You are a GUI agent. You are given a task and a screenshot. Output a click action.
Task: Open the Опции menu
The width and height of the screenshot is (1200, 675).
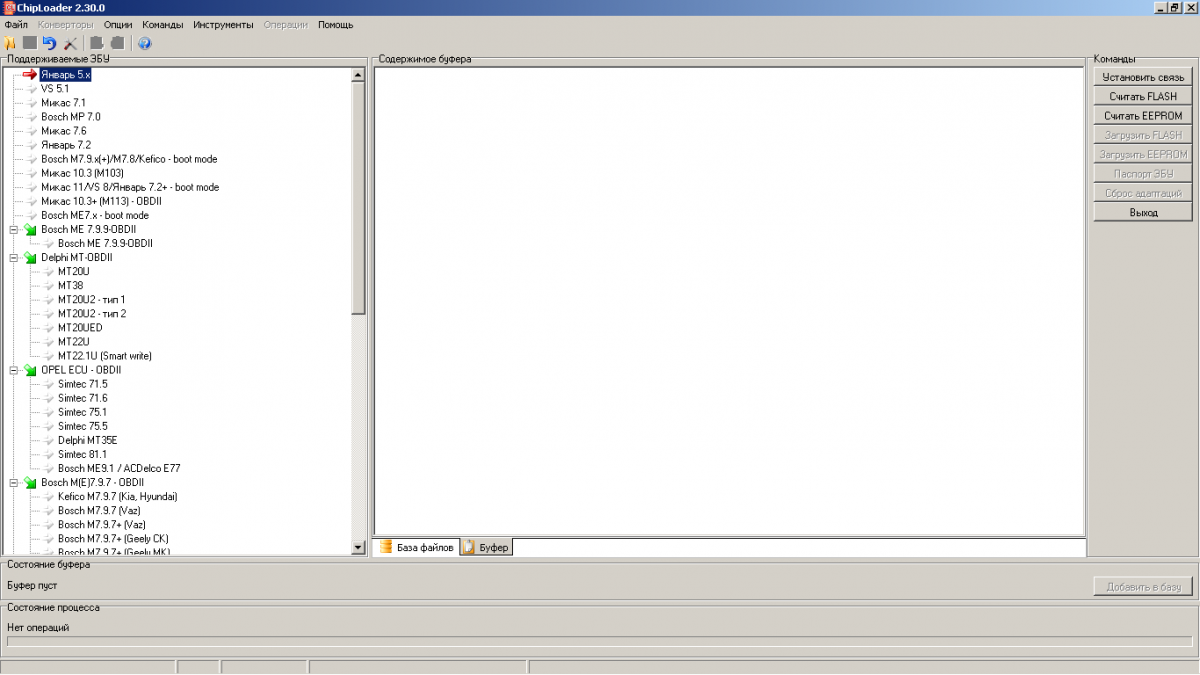pos(118,24)
